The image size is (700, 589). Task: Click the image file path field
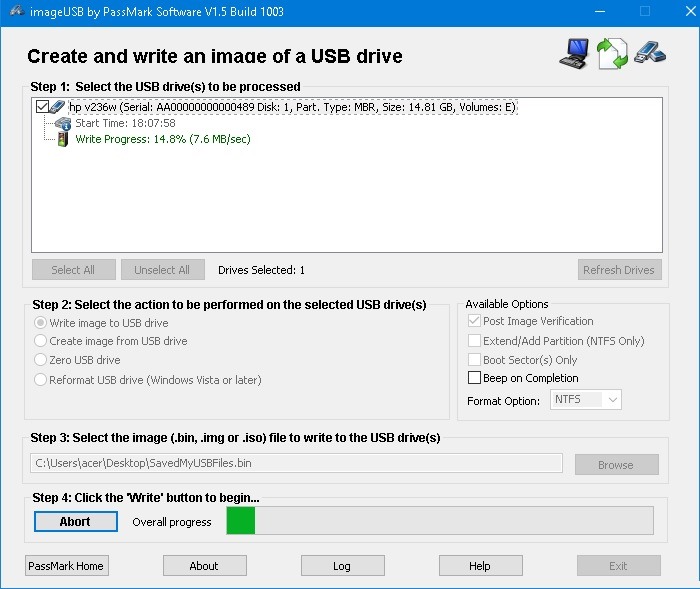coord(296,463)
